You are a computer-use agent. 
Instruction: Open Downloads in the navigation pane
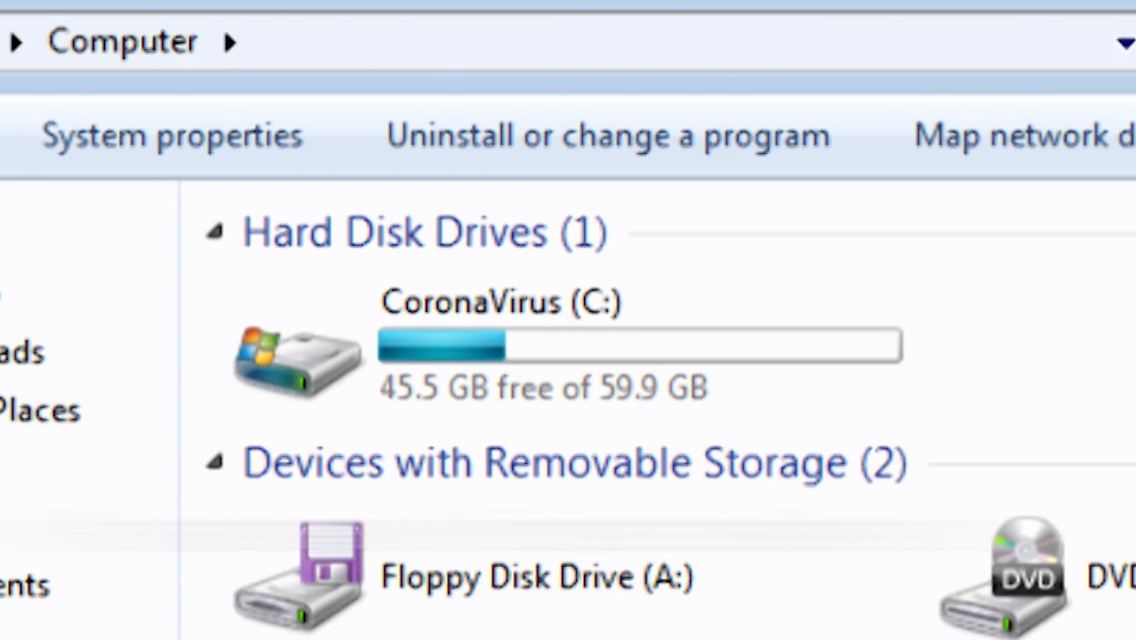click(x=22, y=352)
